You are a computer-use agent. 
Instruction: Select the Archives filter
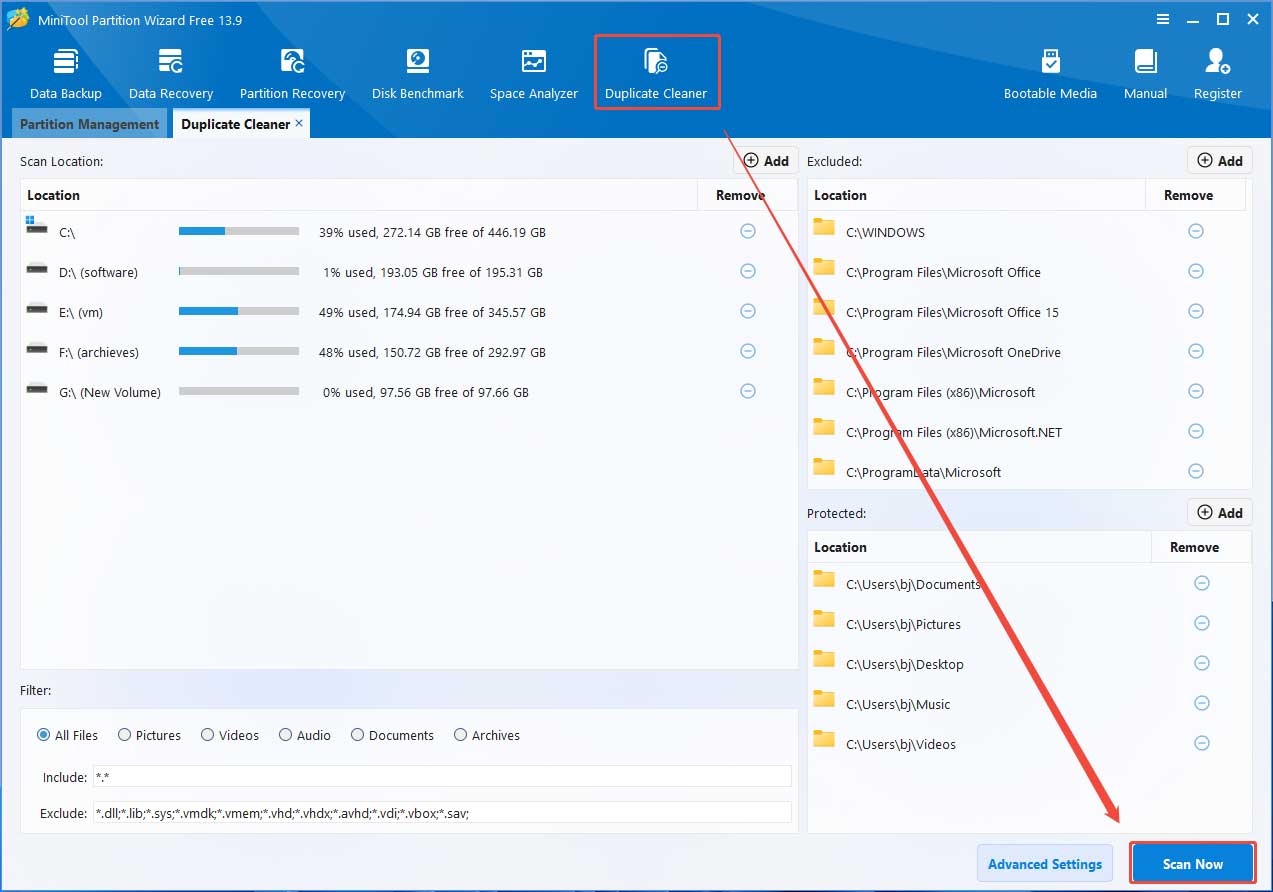coord(487,735)
